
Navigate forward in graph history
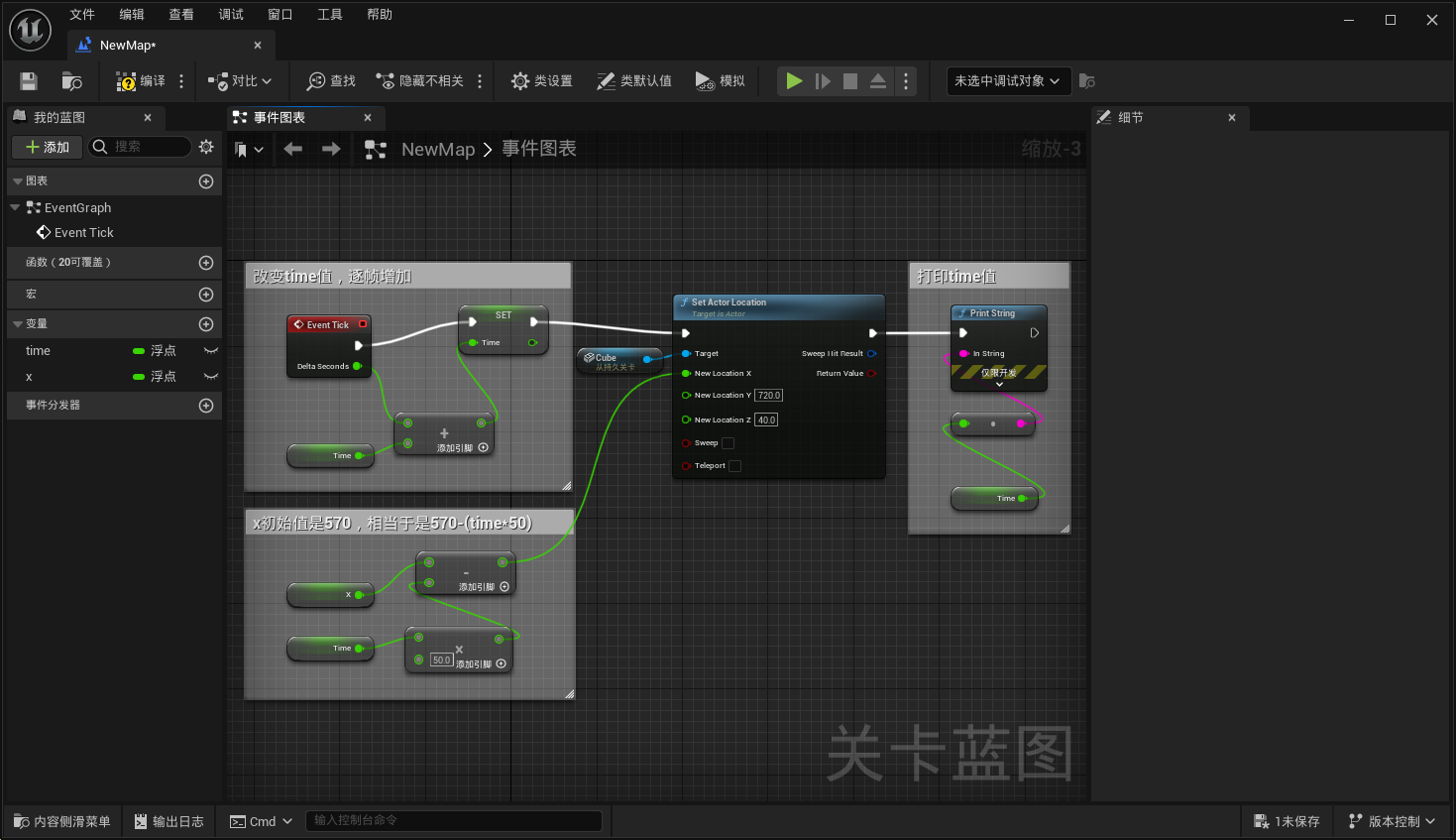tap(331, 149)
